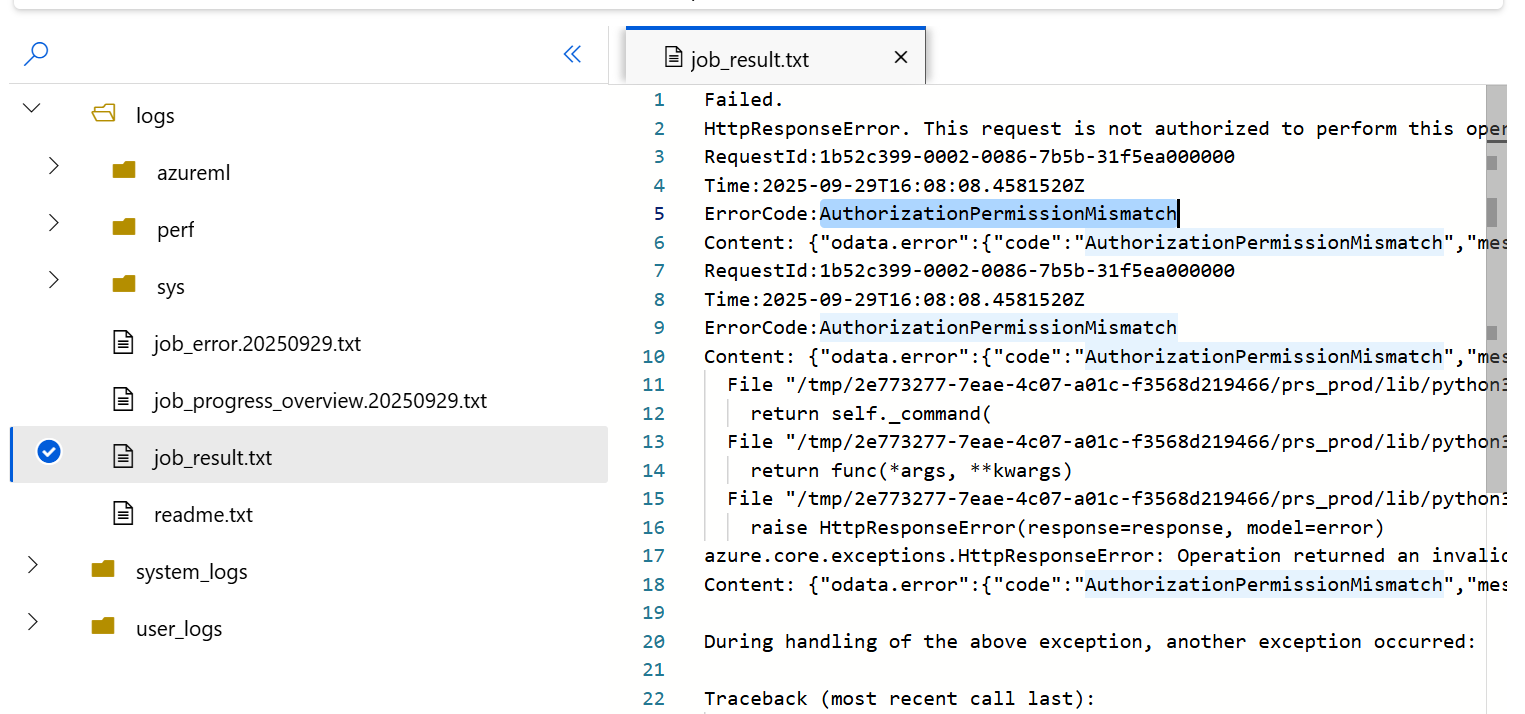Screen dimensions: 1525x714
Task: Click line number 5 in gutter
Action: (659, 214)
